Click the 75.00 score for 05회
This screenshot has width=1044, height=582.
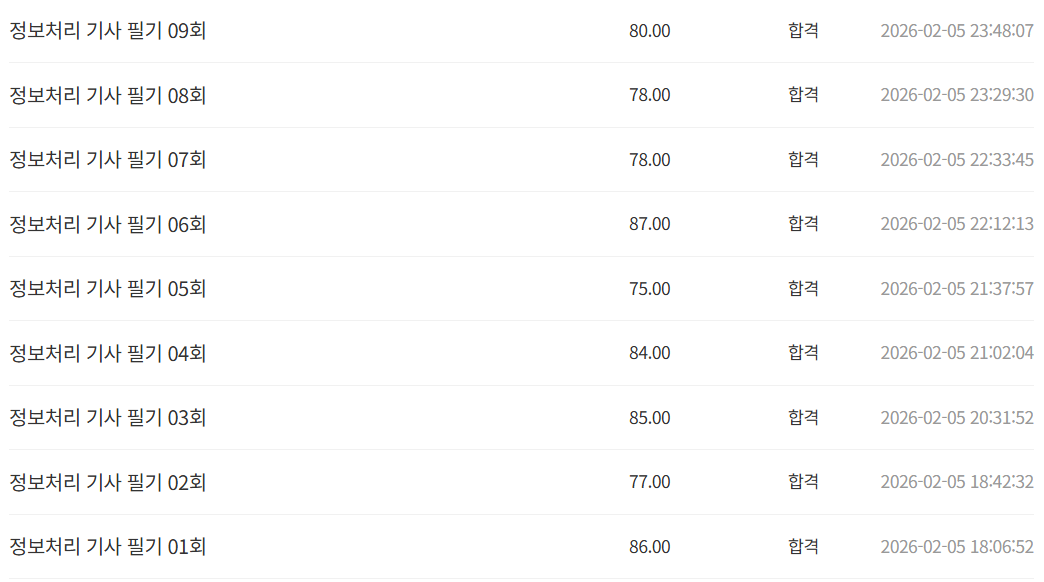point(650,288)
